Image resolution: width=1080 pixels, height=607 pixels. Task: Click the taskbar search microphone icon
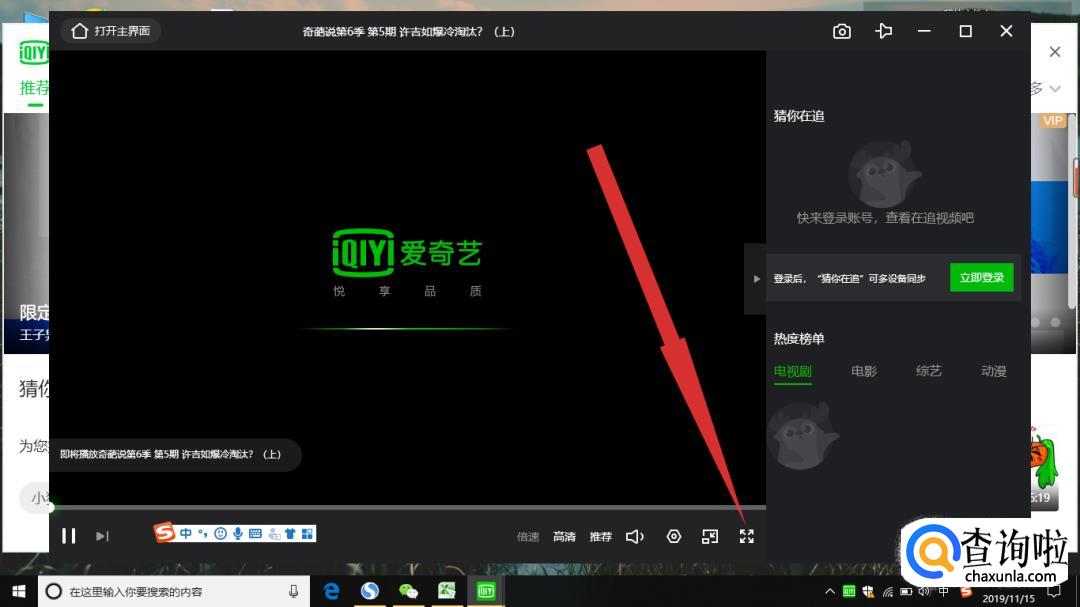pos(293,591)
